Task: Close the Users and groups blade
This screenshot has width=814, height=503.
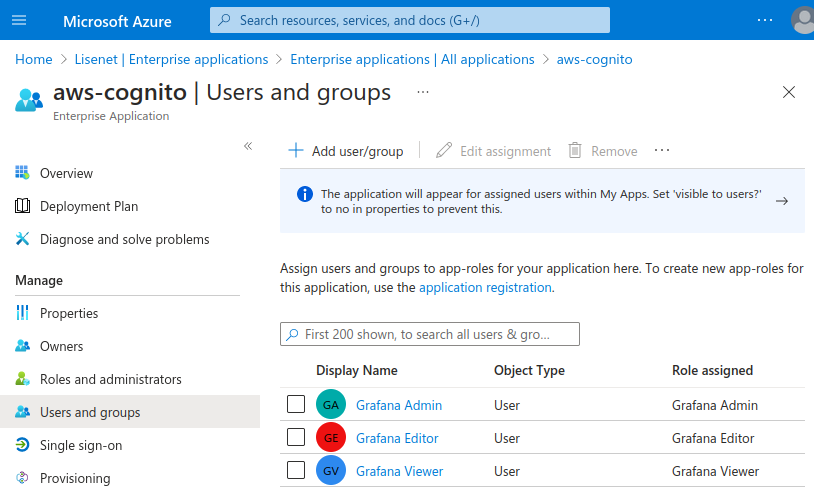Action: (789, 92)
